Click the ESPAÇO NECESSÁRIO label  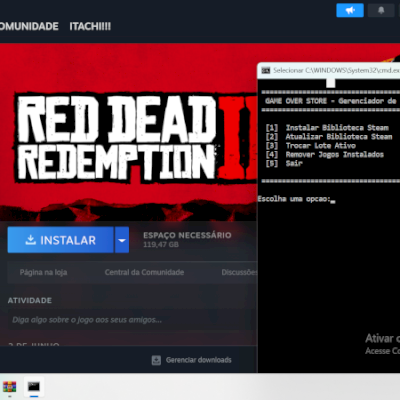(x=187, y=235)
